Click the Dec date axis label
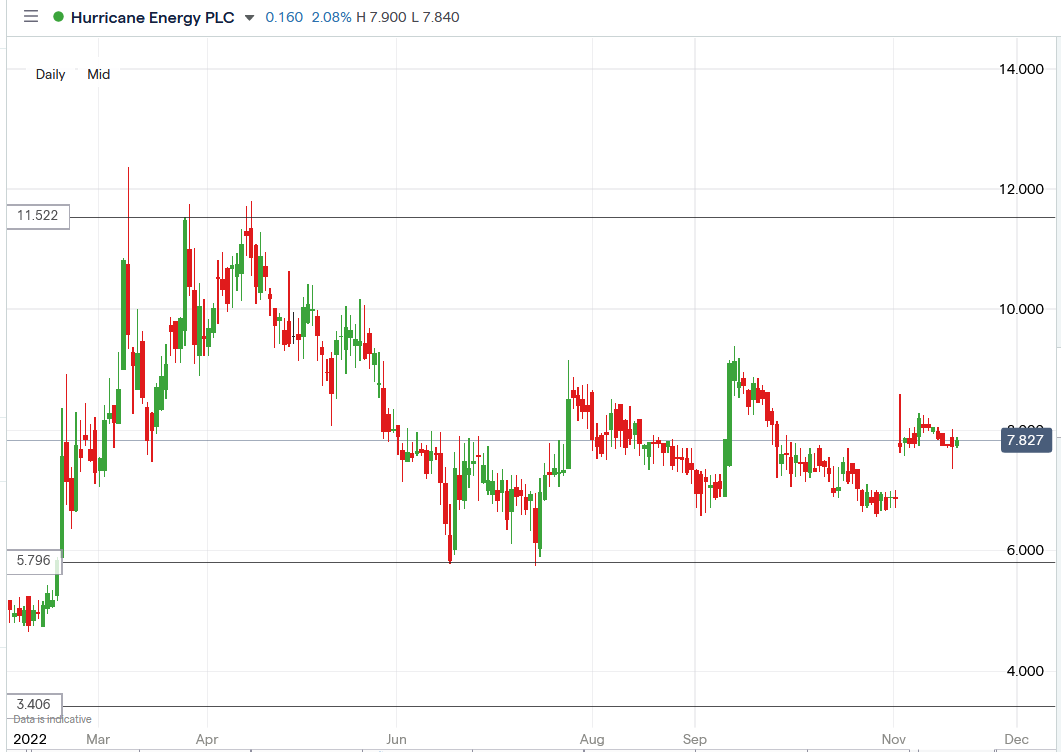Screen dimensions: 1061x752 [x=1016, y=739]
